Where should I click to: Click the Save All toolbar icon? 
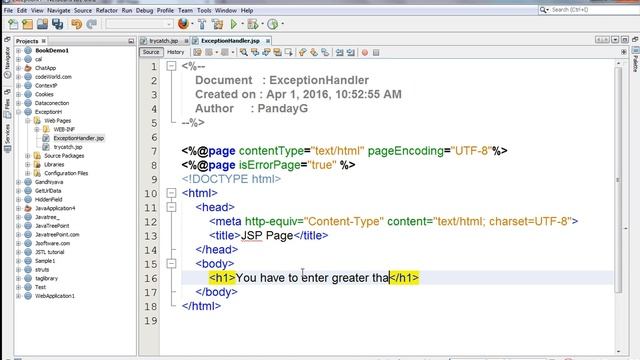point(57,24)
